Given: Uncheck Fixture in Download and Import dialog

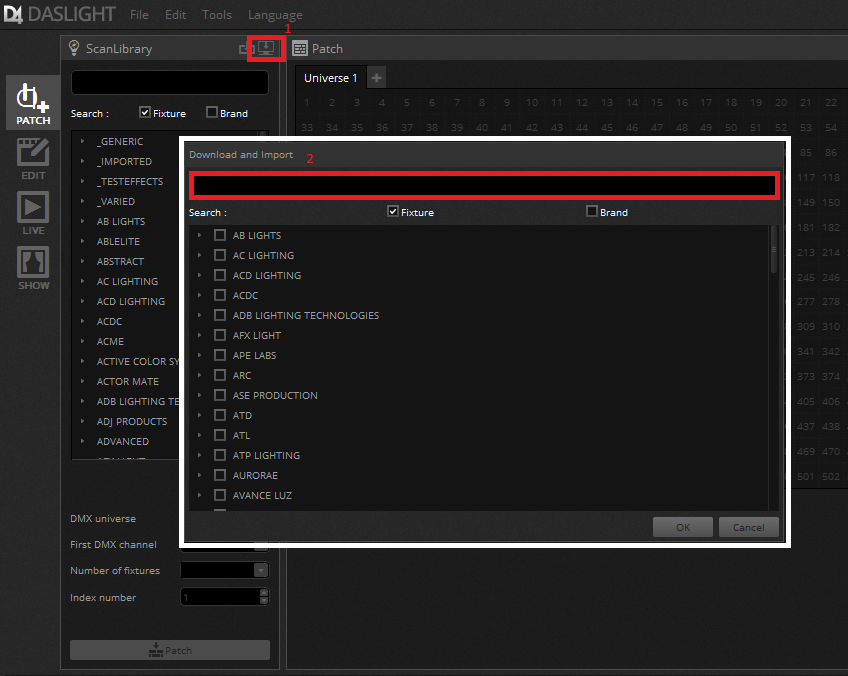Looking at the screenshot, I should point(393,211).
